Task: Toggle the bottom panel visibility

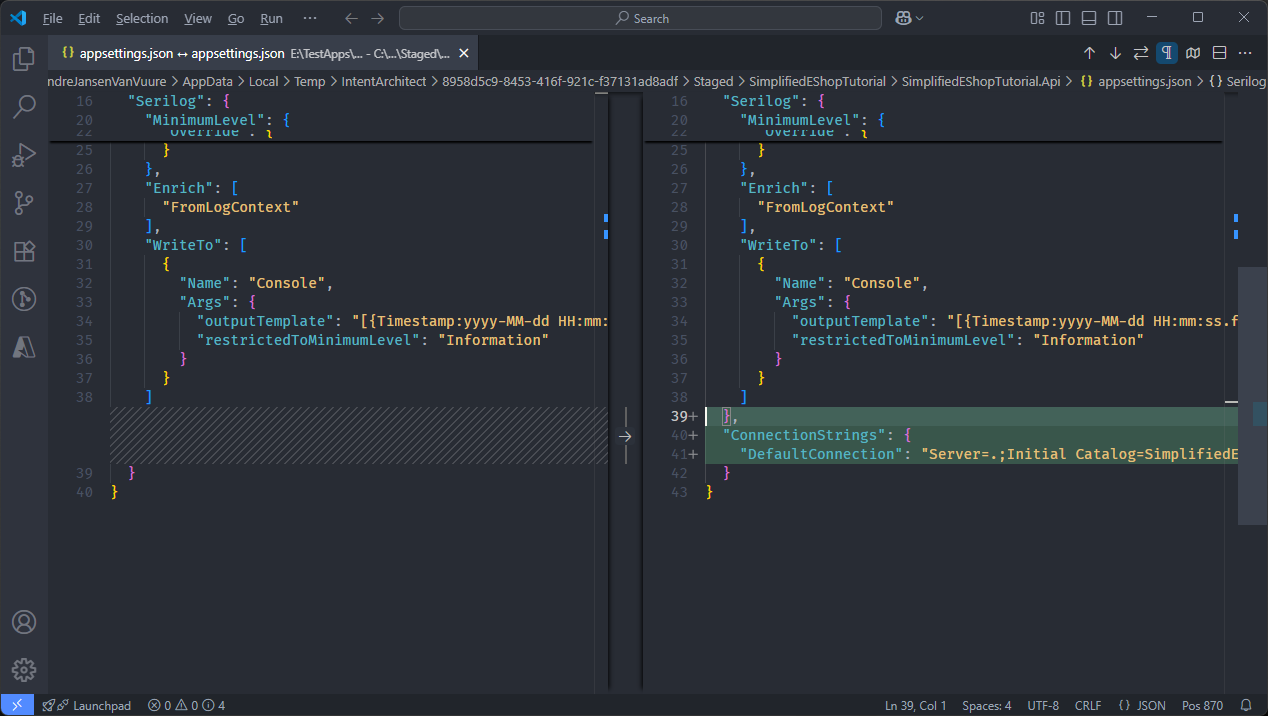Action: [1089, 18]
